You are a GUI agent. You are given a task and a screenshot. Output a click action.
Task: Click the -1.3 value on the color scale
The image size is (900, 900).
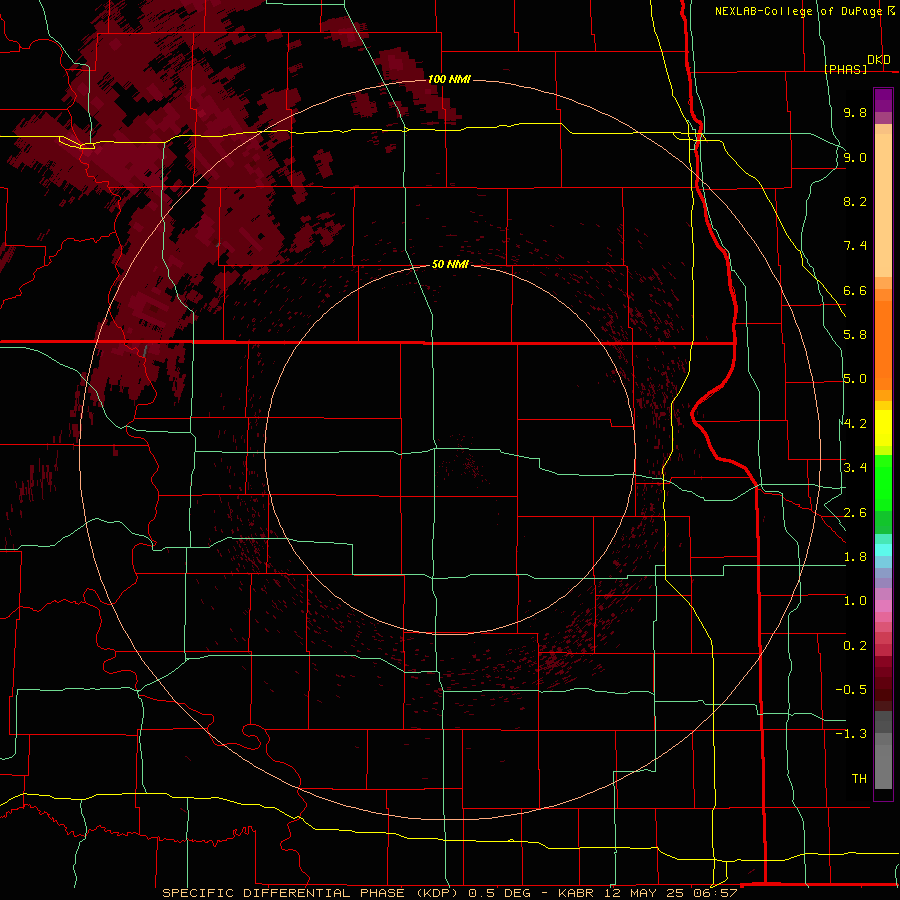click(851, 734)
